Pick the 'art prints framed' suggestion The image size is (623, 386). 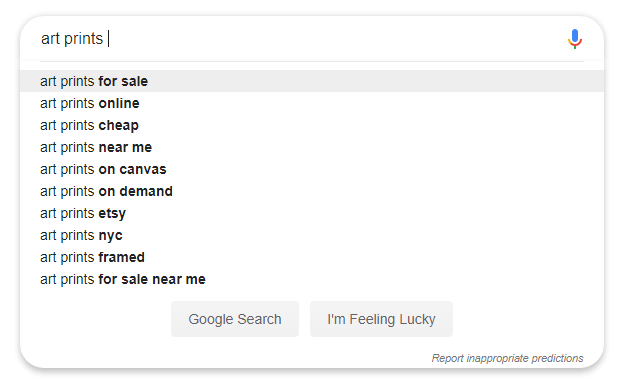pyautogui.click(x=312, y=257)
